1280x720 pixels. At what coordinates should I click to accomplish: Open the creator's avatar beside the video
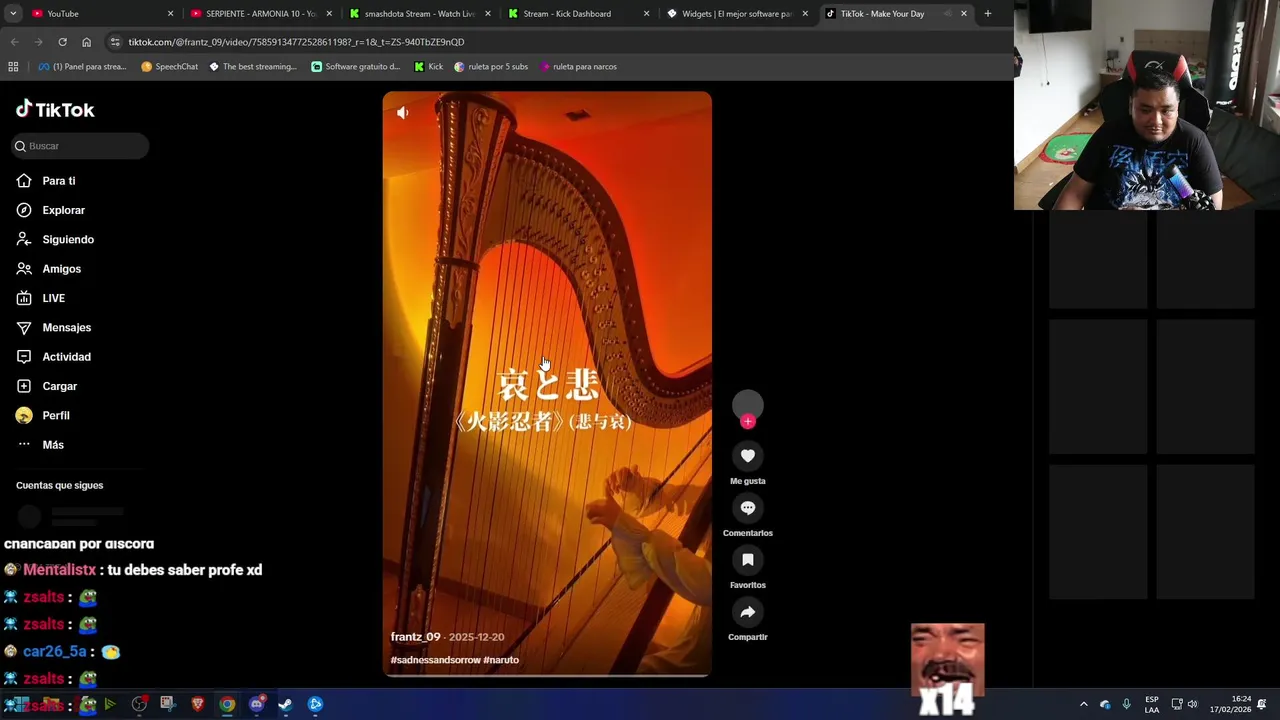pyautogui.click(x=747, y=405)
